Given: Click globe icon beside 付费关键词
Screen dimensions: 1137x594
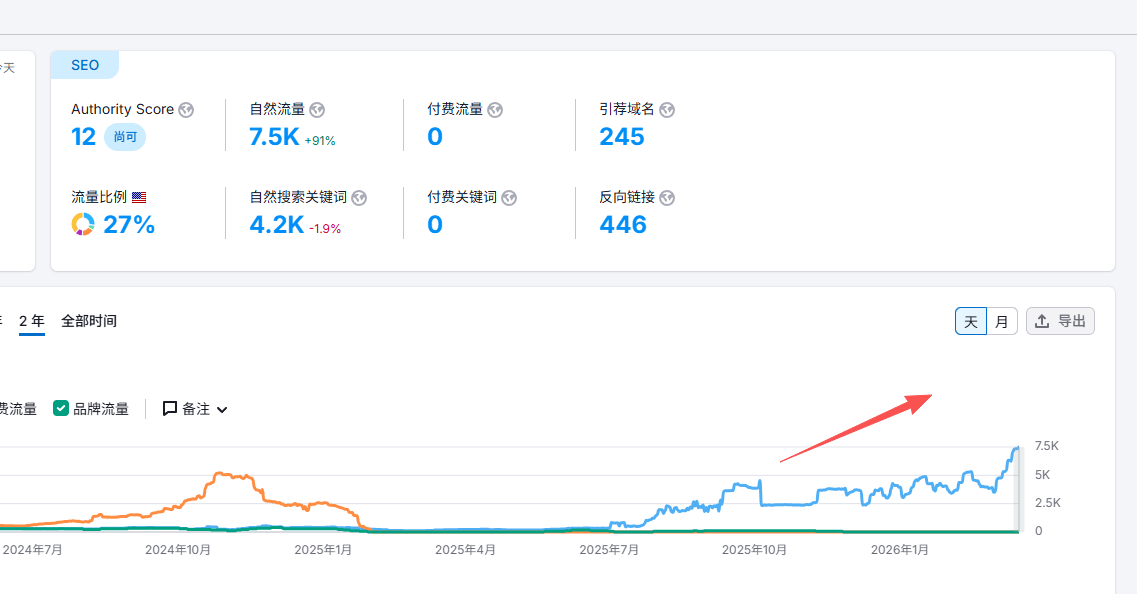Looking at the screenshot, I should (509, 198).
